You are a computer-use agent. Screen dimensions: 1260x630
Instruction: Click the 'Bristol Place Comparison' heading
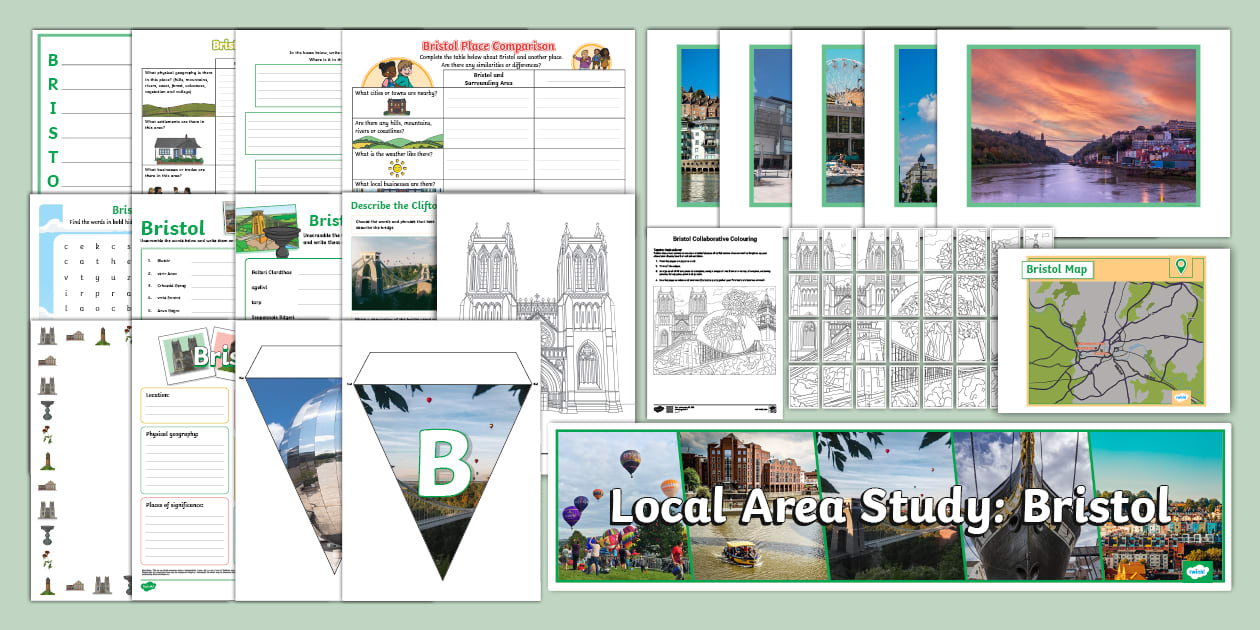click(x=488, y=46)
